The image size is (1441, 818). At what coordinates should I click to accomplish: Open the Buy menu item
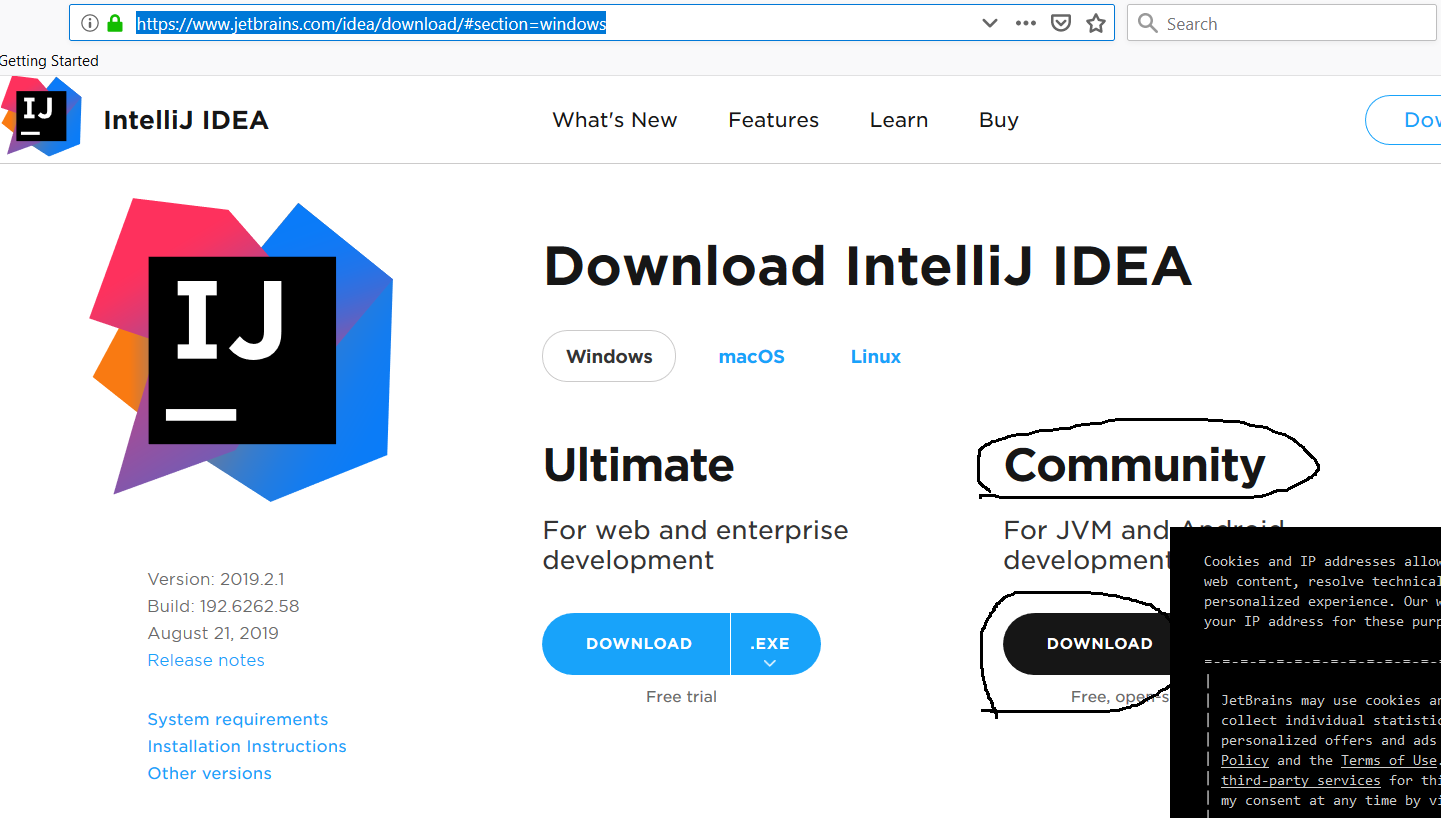pyautogui.click(x=999, y=120)
